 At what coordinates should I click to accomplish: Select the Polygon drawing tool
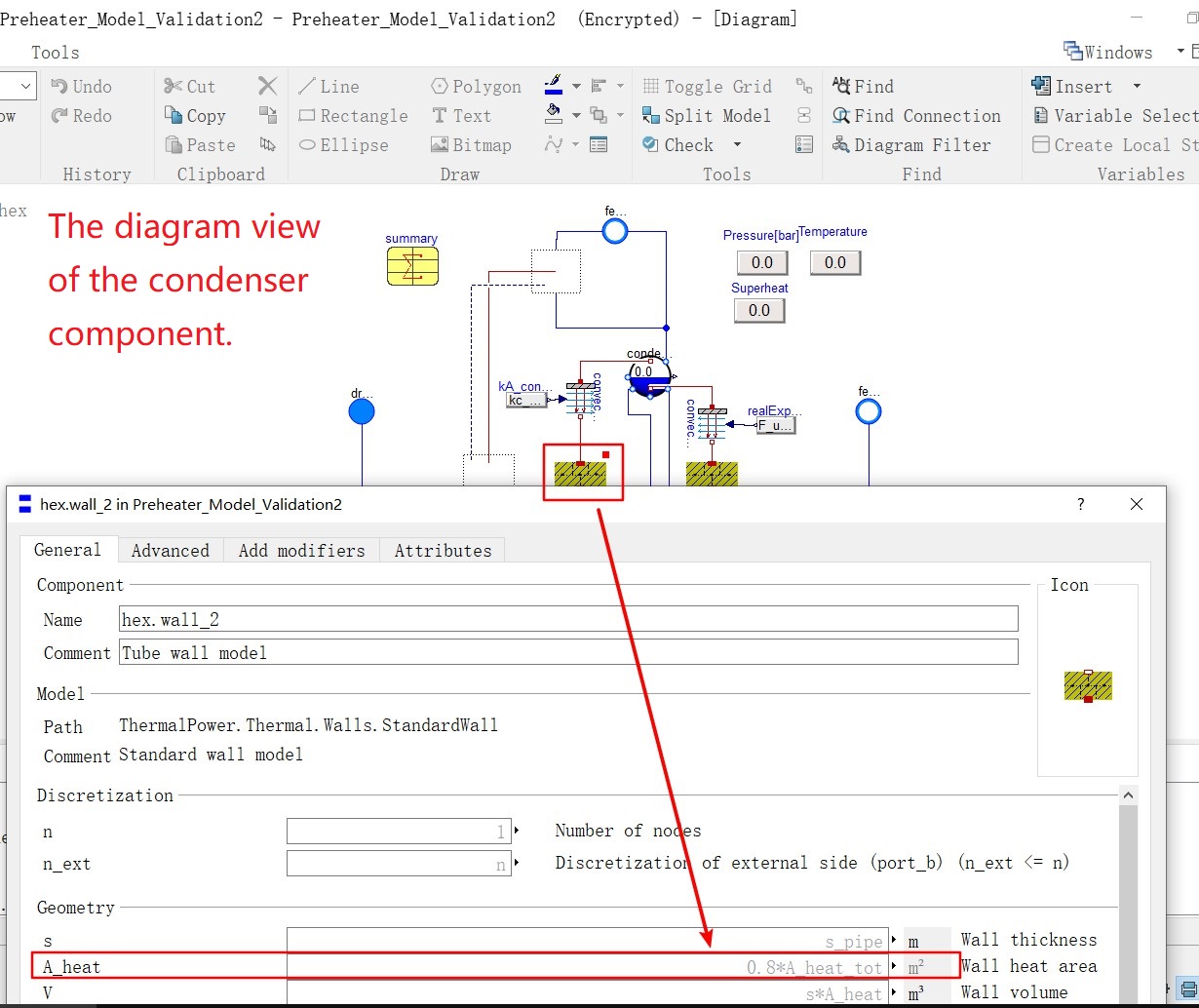(476, 87)
